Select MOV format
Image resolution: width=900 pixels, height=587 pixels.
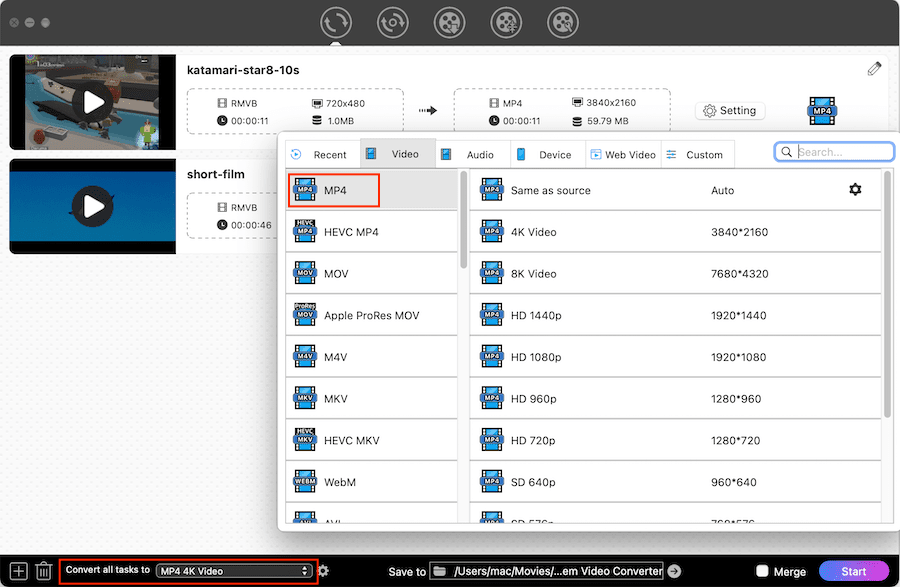tap(371, 274)
